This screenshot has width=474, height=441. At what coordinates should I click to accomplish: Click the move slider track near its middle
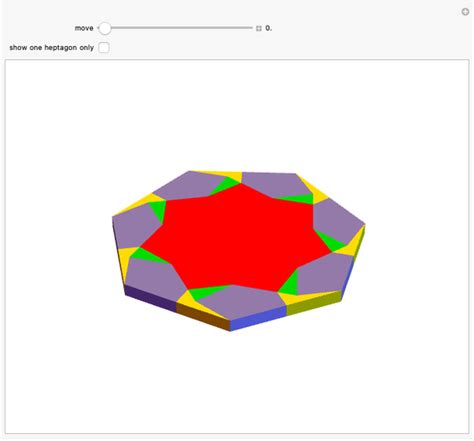pos(176,28)
